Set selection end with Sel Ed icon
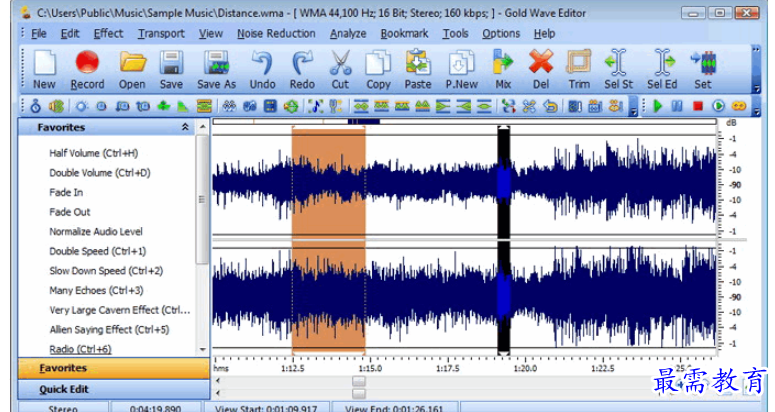Image resolution: width=775 pixels, height=412 pixels. point(662,69)
